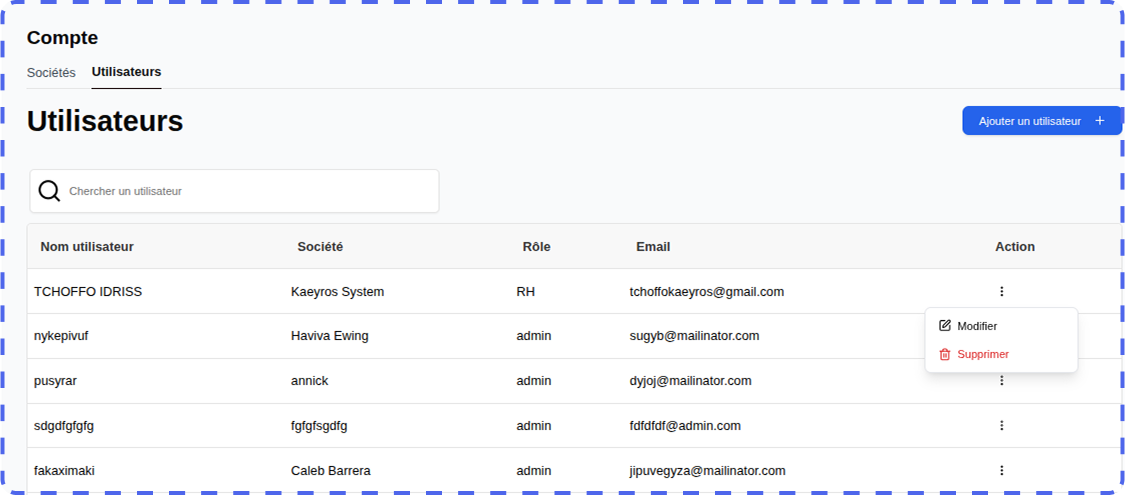The image size is (1125, 495).
Task: Choose Modifier from the context menu
Action: point(977,326)
